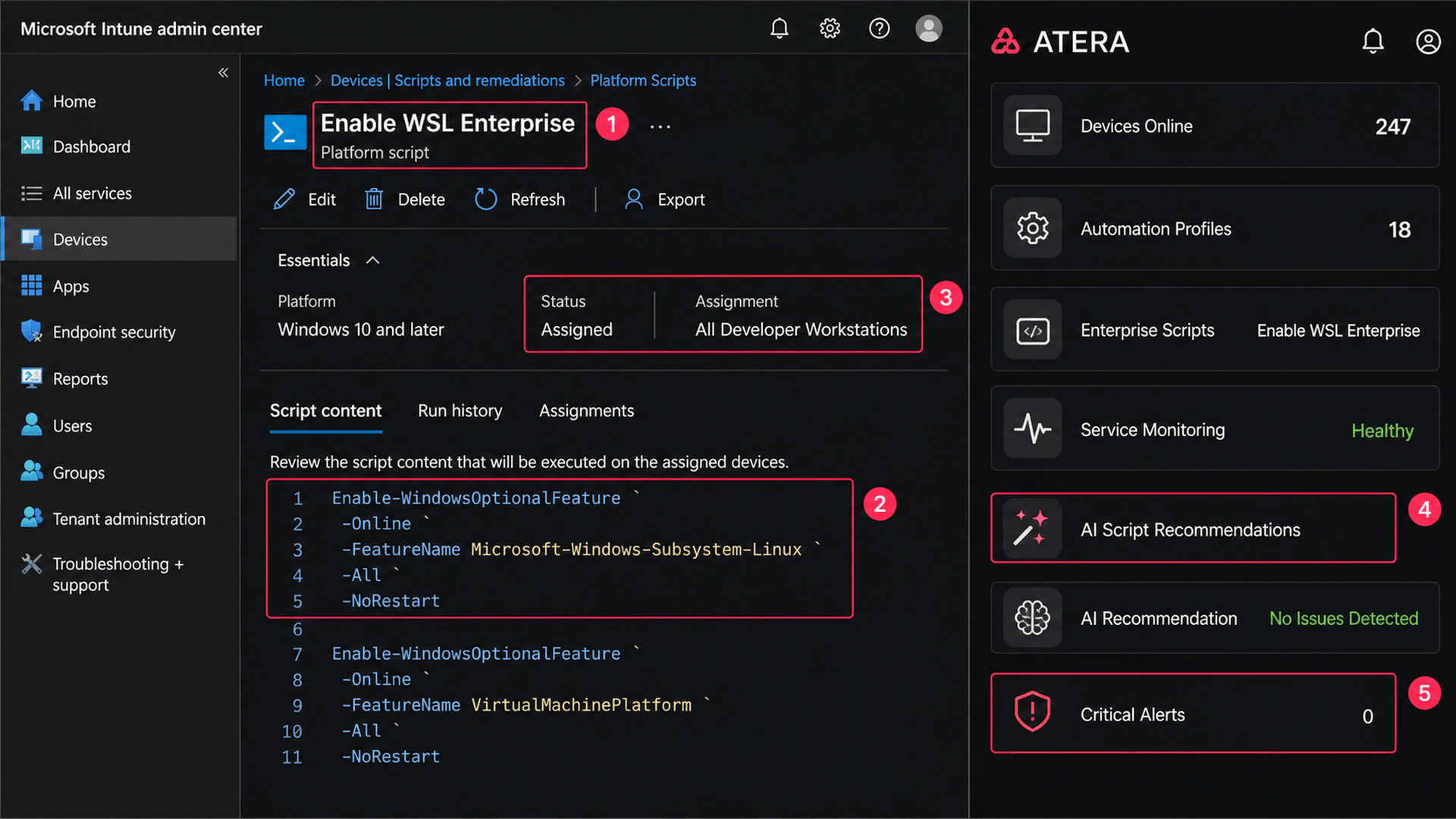Screen dimensions: 1456x819
Task: Click the Assigned status value
Action: click(576, 329)
